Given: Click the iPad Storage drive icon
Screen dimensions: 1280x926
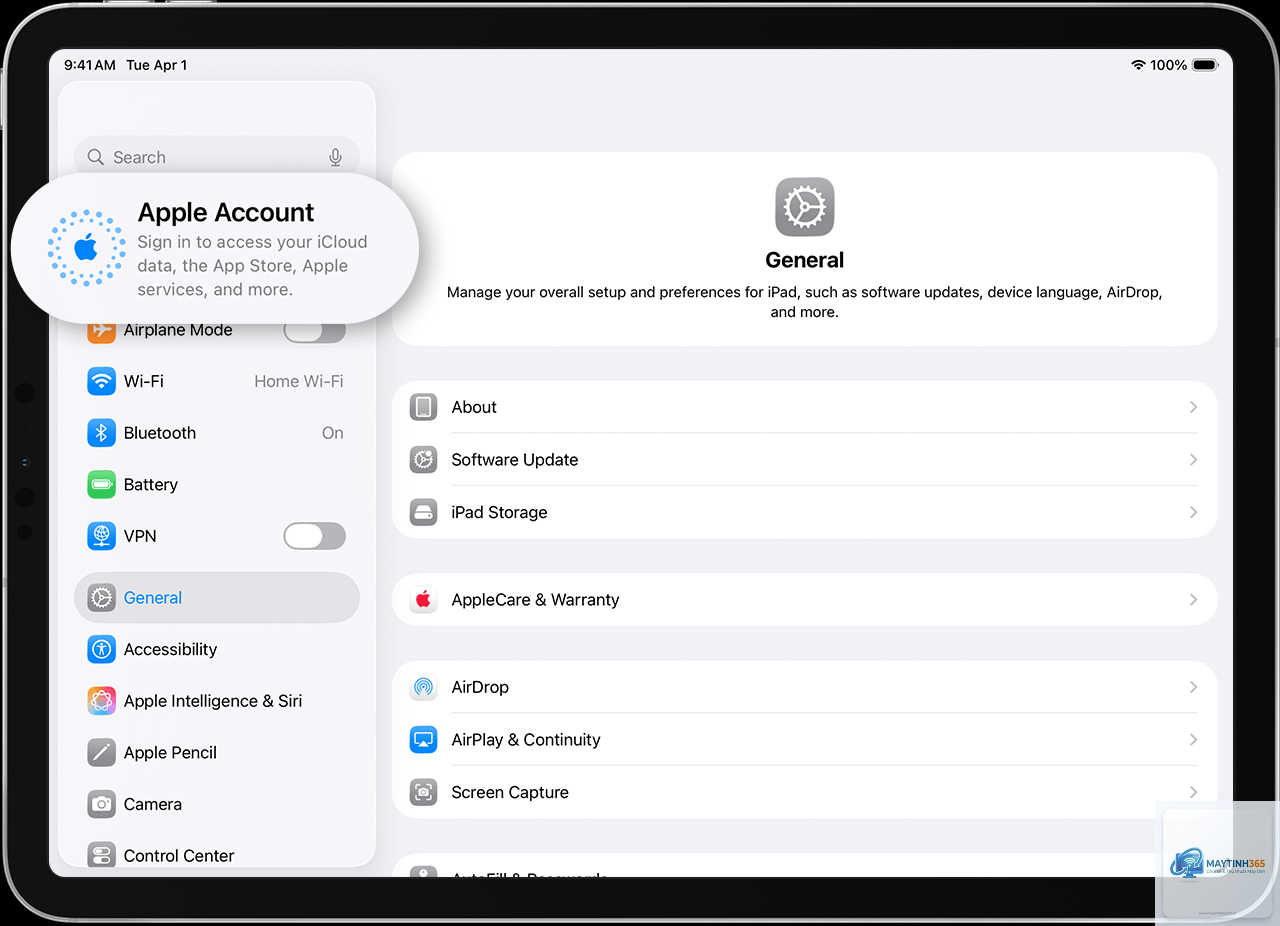Looking at the screenshot, I should (x=424, y=512).
